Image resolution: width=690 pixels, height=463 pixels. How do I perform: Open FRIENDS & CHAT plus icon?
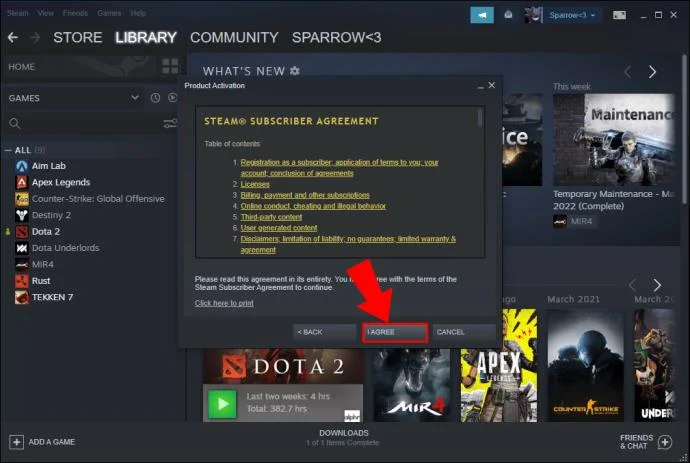[x=665, y=442]
